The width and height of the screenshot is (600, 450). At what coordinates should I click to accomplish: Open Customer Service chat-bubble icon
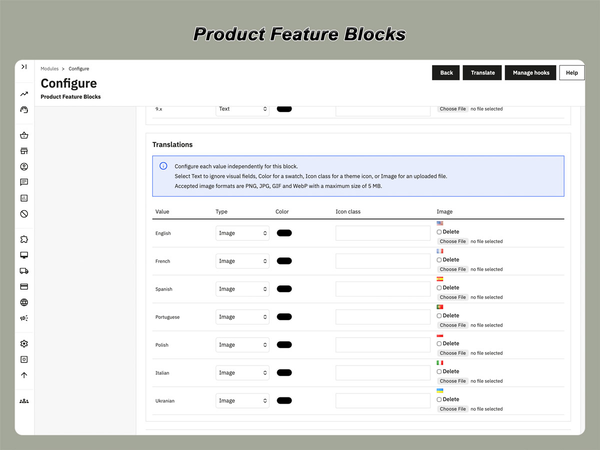(24, 182)
